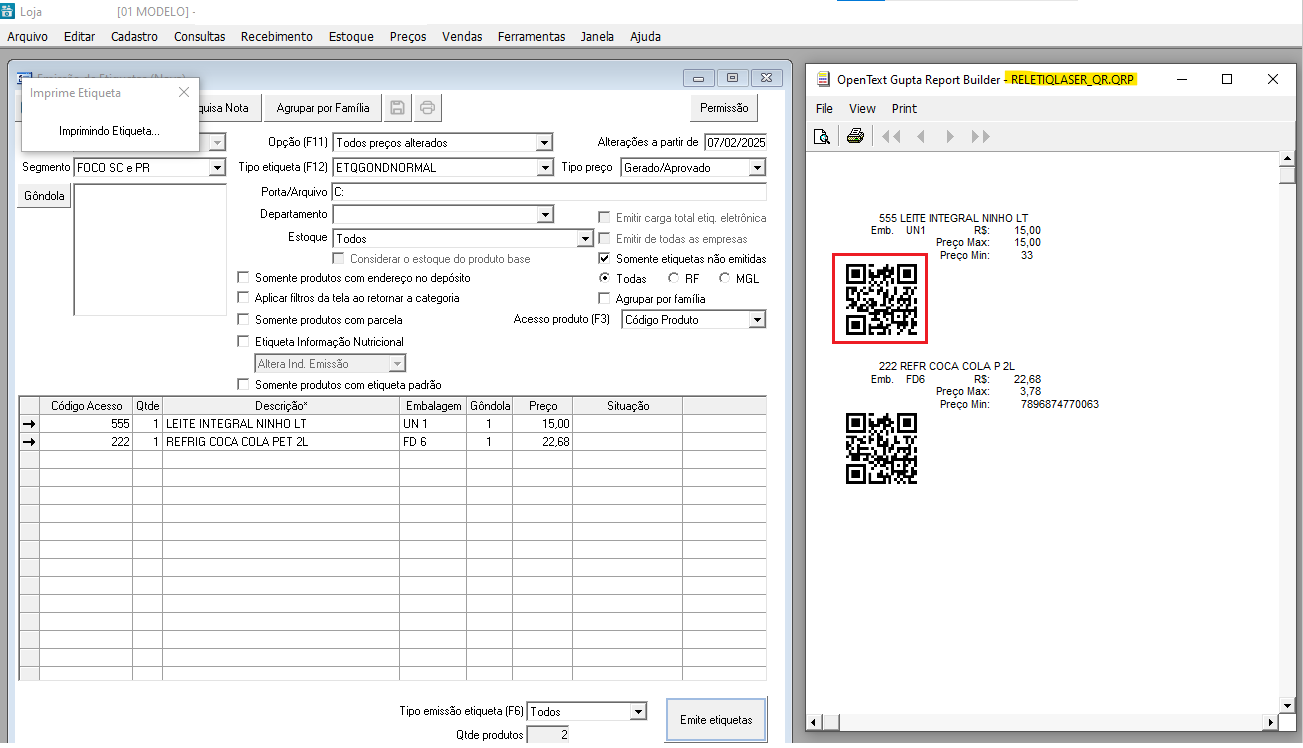Check Etiqueta Informação Nutricional
1303x748 pixels.
coord(243,342)
